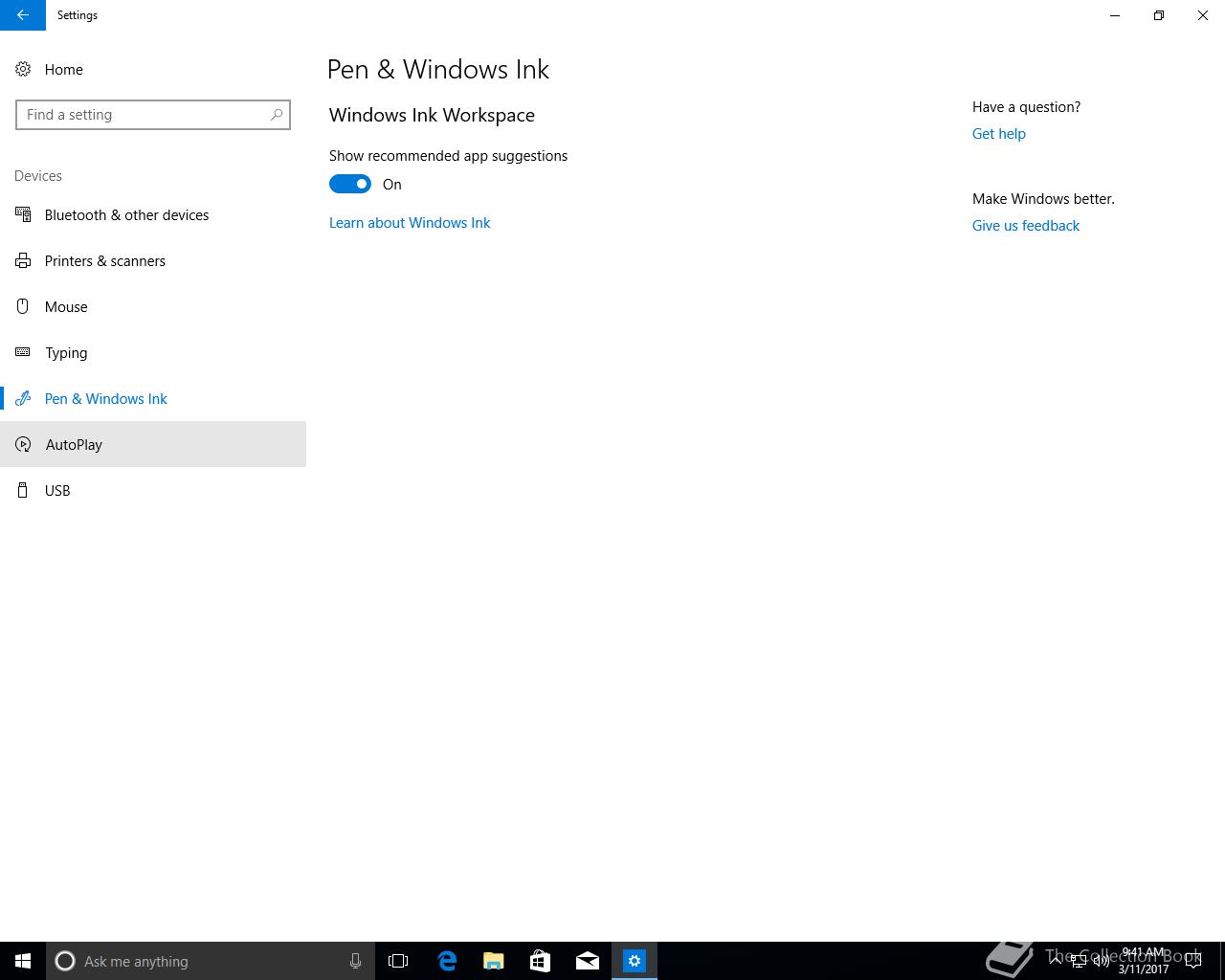Launch Microsoft Edge from the taskbar

447,961
